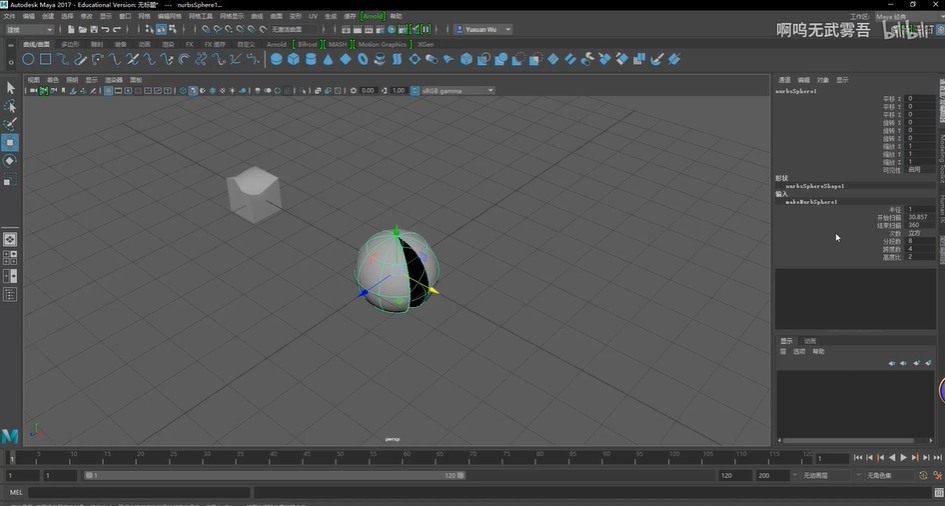Create a NURBS cylinder from the shelf
Screen dimensions: 945x506
pyautogui.click(x=311, y=59)
